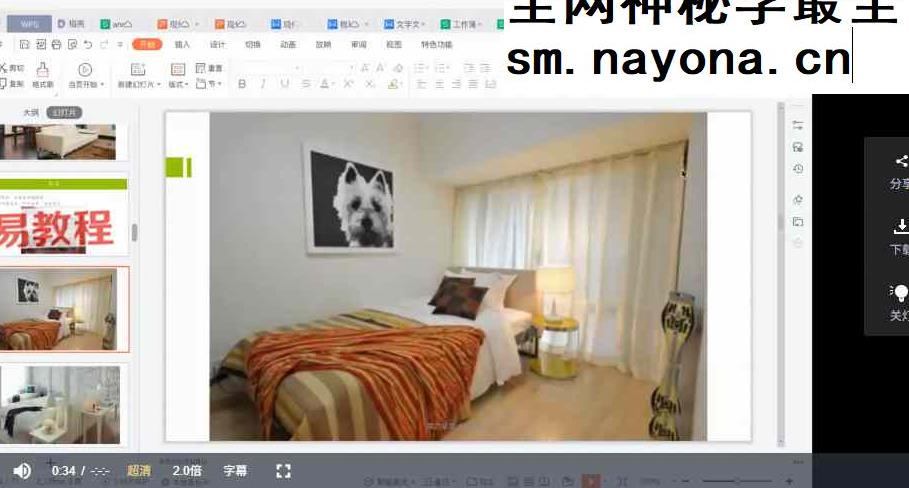Viewport: 909px width, 488px height.
Task: Open the 设计 ribbon tab
Action: point(217,44)
